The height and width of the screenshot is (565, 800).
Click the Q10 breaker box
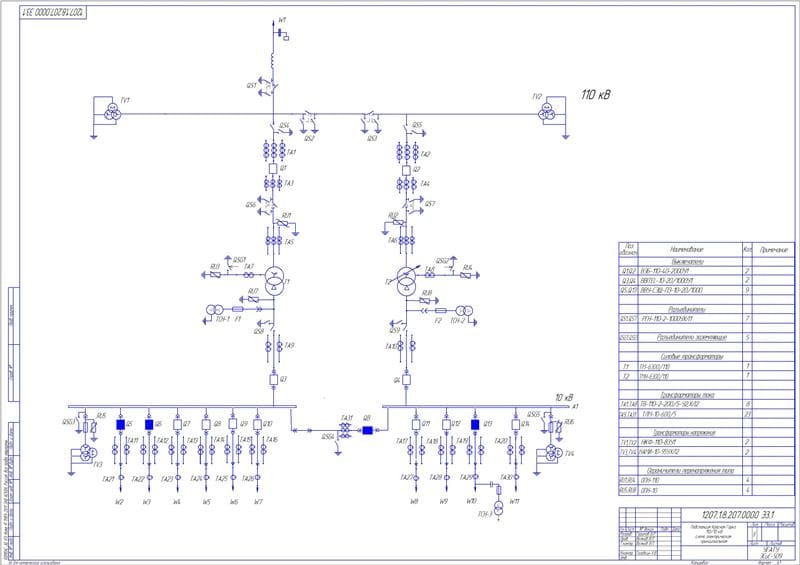tap(257, 425)
